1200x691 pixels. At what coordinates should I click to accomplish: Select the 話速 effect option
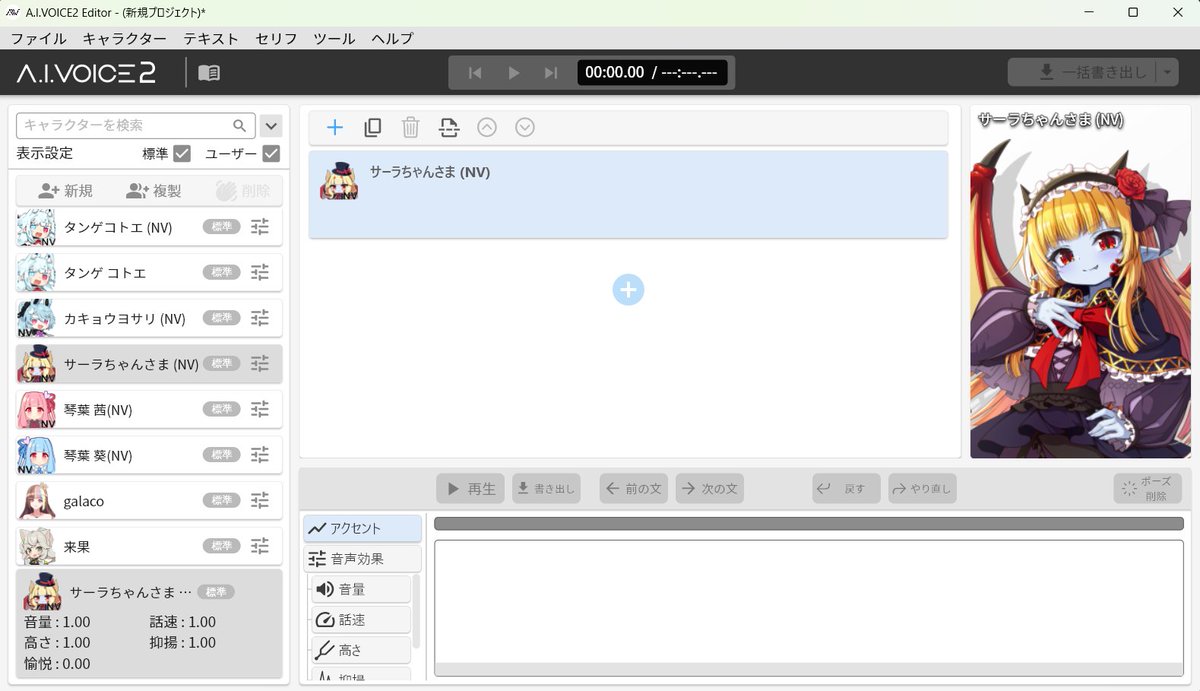pos(361,620)
